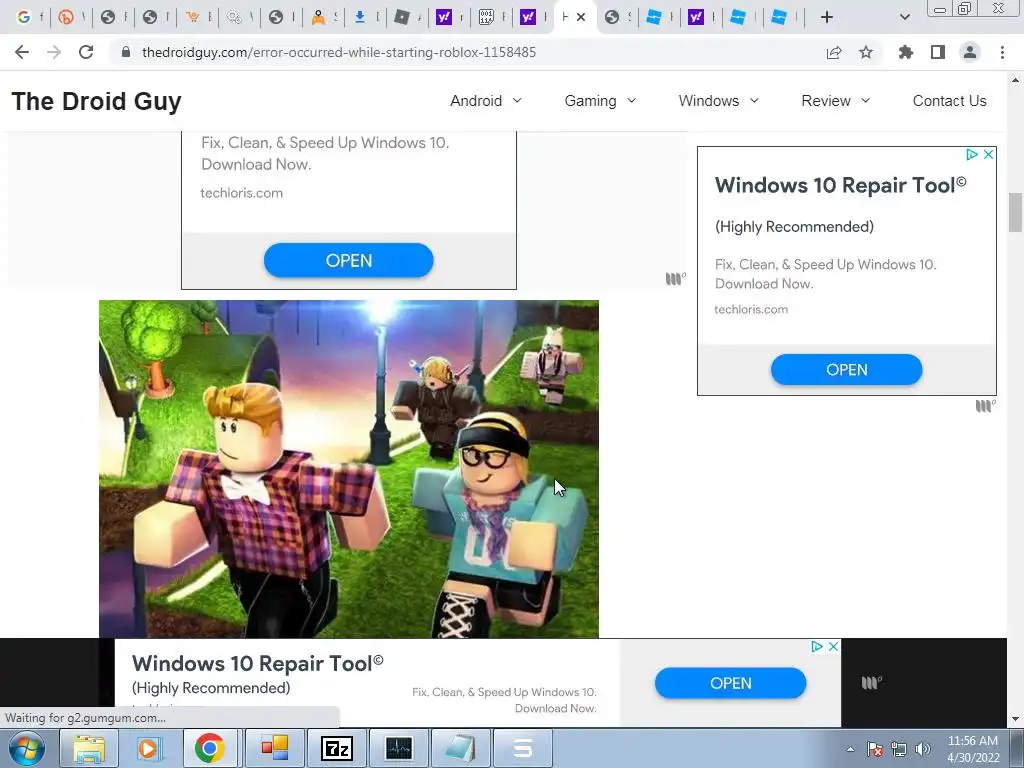The height and width of the screenshot is (768, 1024).
Task: Switch to the Roblox logo tab
Action: [402, 17]
